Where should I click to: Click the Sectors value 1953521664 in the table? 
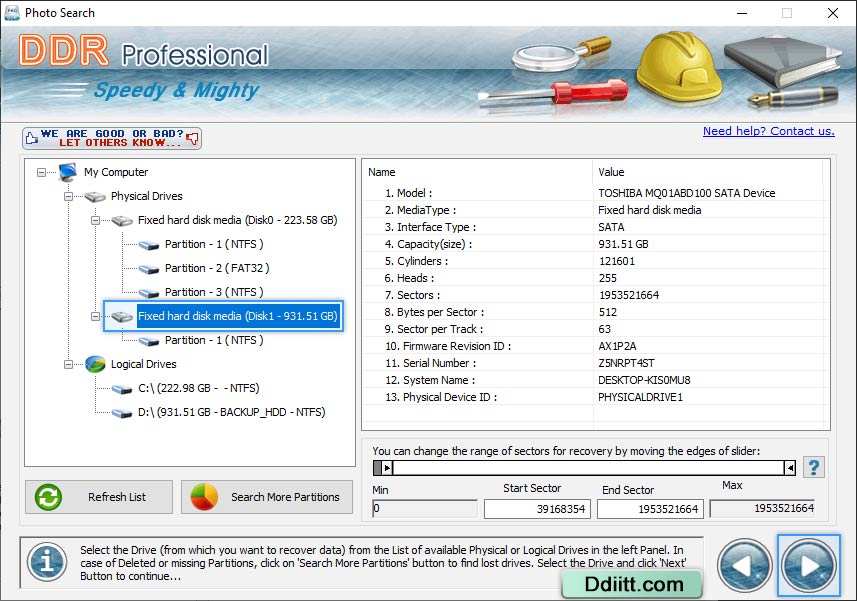coord(629,295)
